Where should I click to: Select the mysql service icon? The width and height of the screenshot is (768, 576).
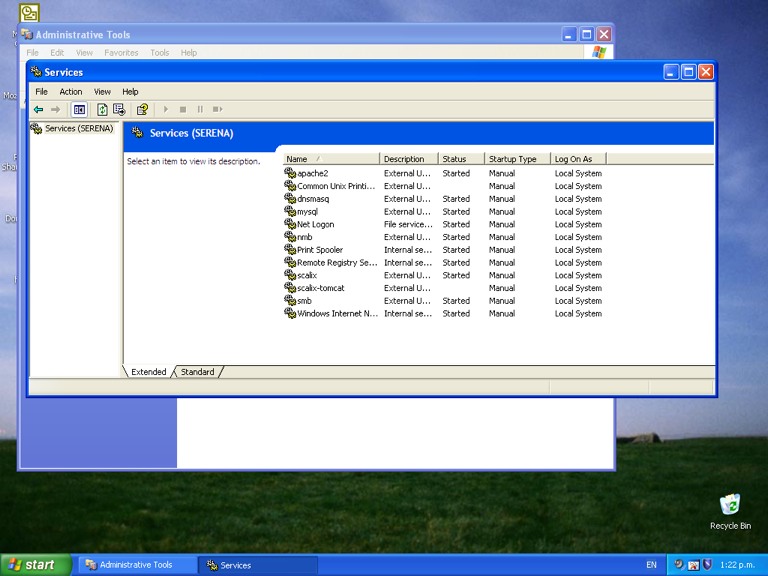290,211
